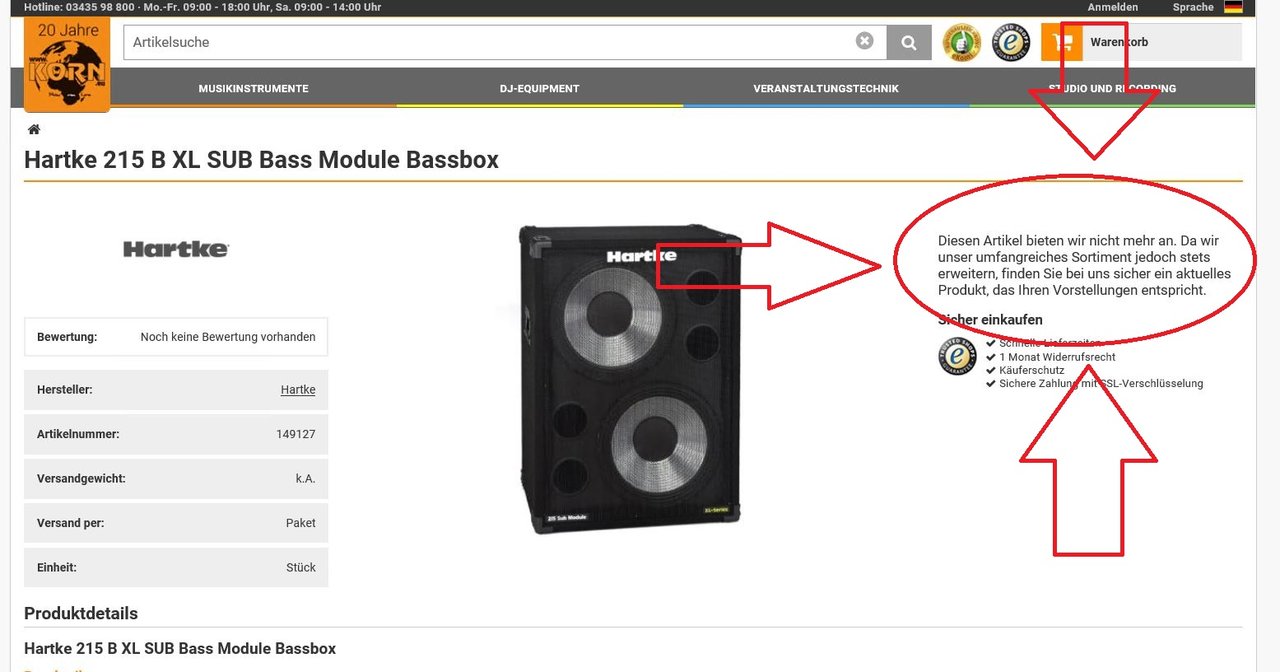Click the discontinued article notice text
Image resolution: width=1280 pixels, height=672 pixels.
pyautogui.click(x=1084, y=265)
